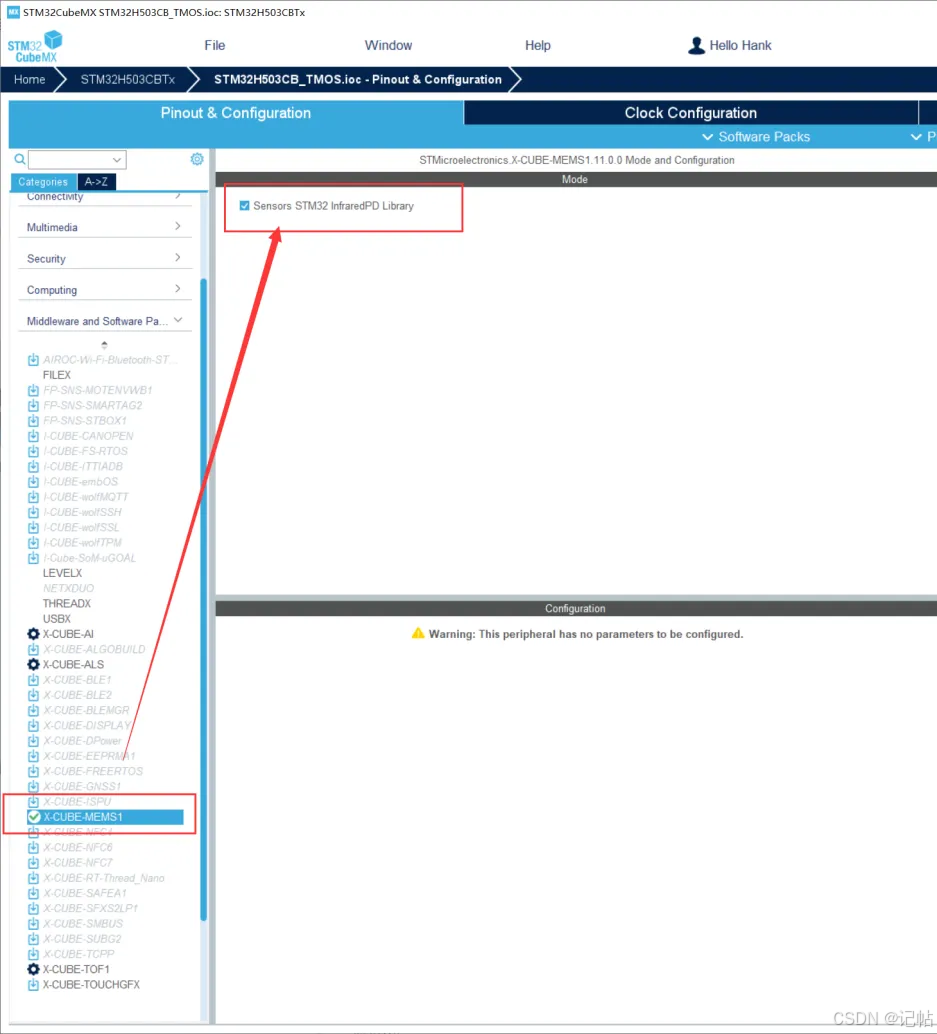Click the gear icon beside X-CUBE-AI
This screenshot has width=937, height=1034.
33,634
